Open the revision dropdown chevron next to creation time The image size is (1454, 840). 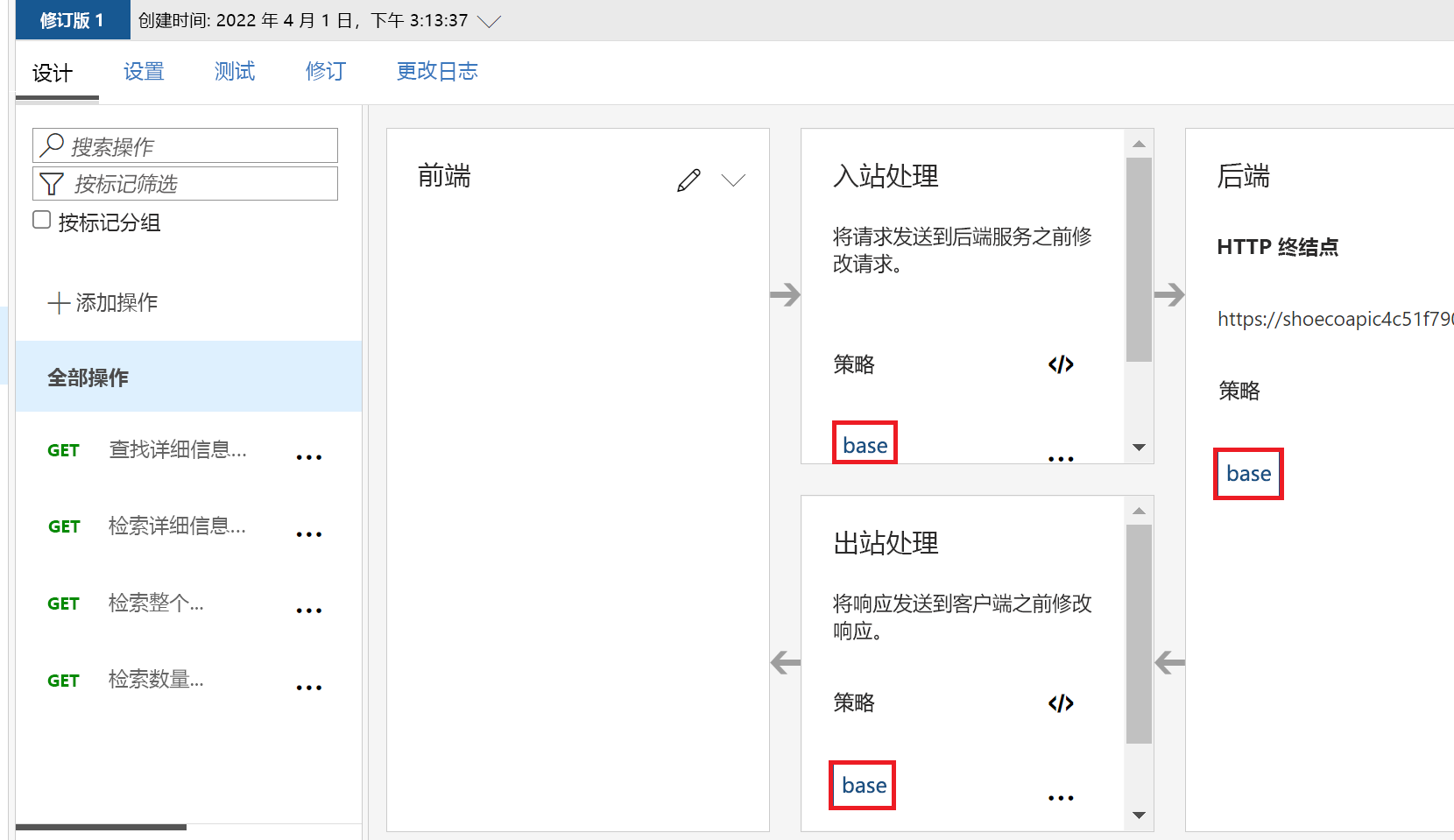(x=489, y=21)
